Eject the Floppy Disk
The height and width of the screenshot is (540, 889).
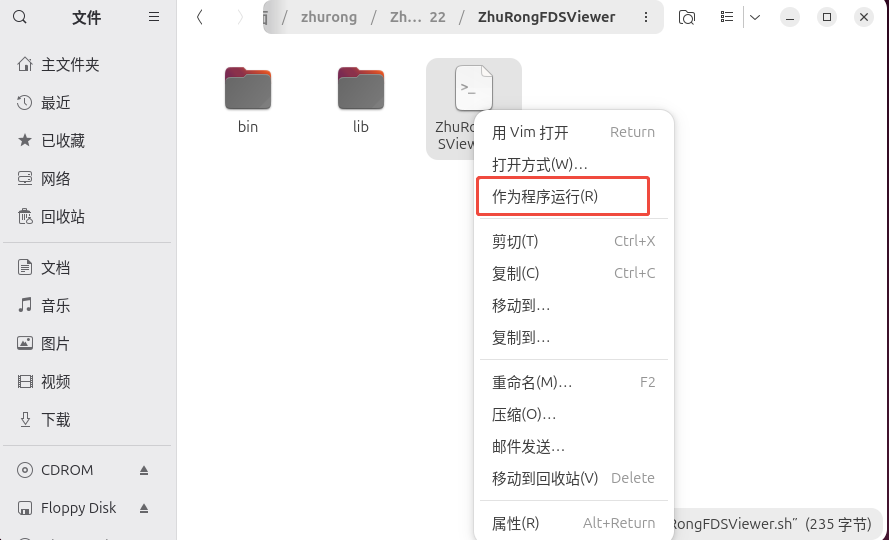click(143, 508)
